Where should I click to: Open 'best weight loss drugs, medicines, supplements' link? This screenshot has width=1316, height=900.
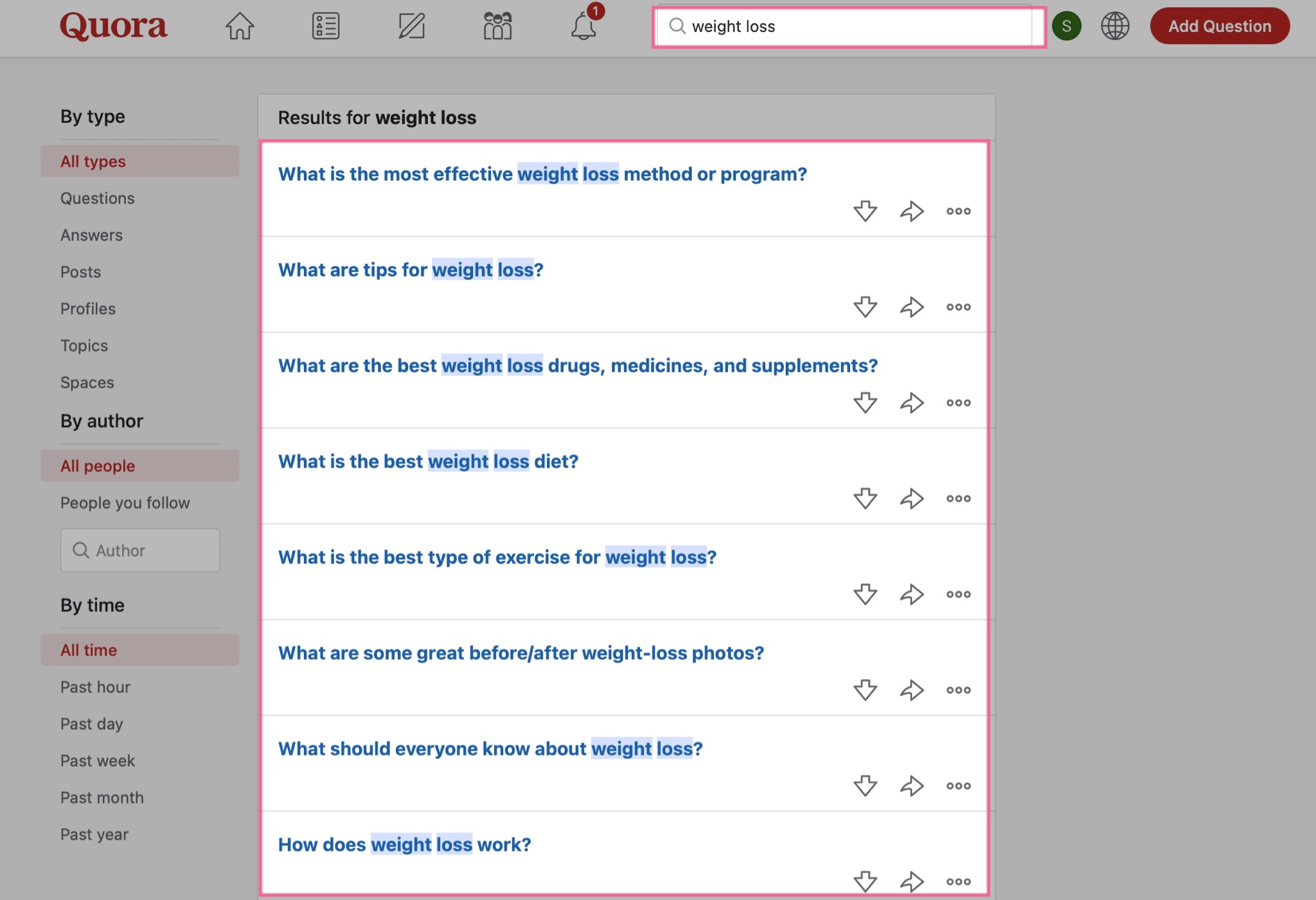(578, 365)
